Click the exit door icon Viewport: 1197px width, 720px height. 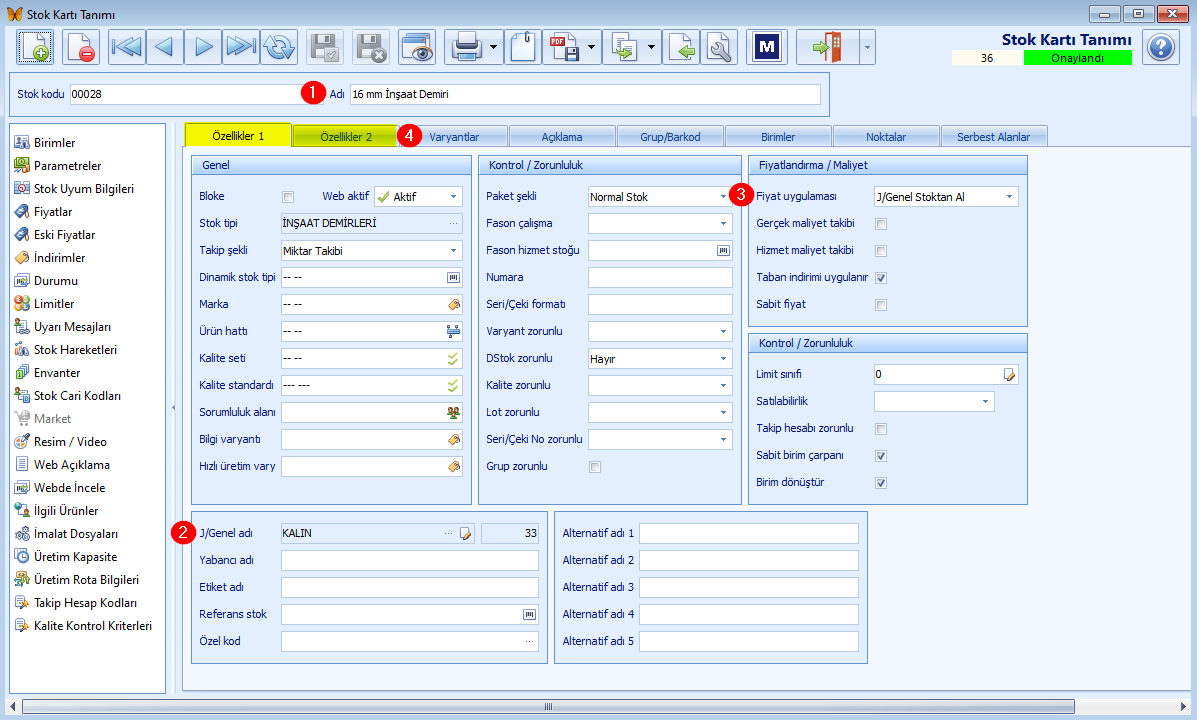827,47
